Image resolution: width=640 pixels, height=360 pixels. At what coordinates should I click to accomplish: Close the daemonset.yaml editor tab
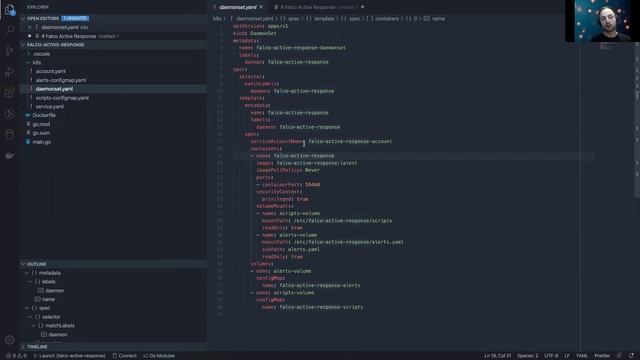261,7
